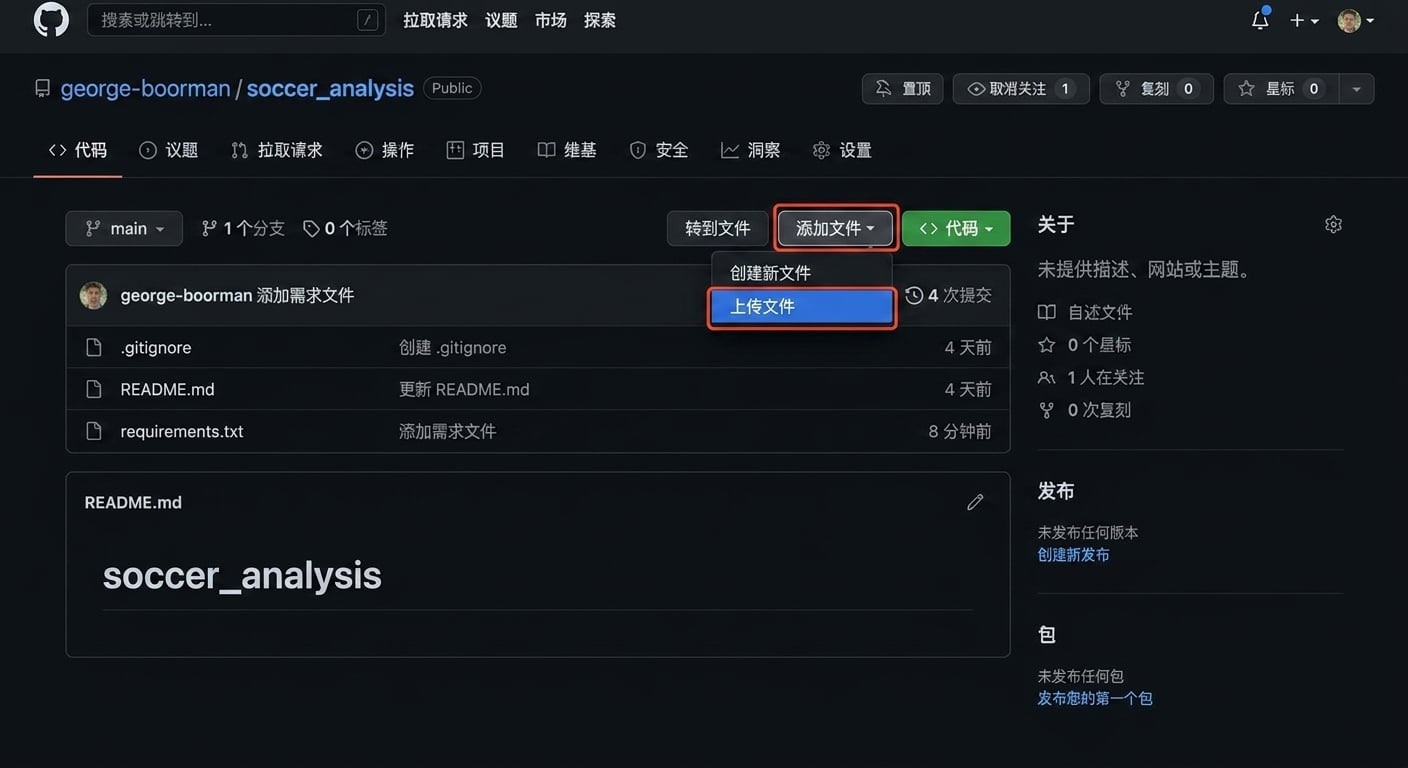The width and height of the screenshot is (1408, 768).
Task: View the 0 个标签 tags link
Action: [x=345, y=228]
